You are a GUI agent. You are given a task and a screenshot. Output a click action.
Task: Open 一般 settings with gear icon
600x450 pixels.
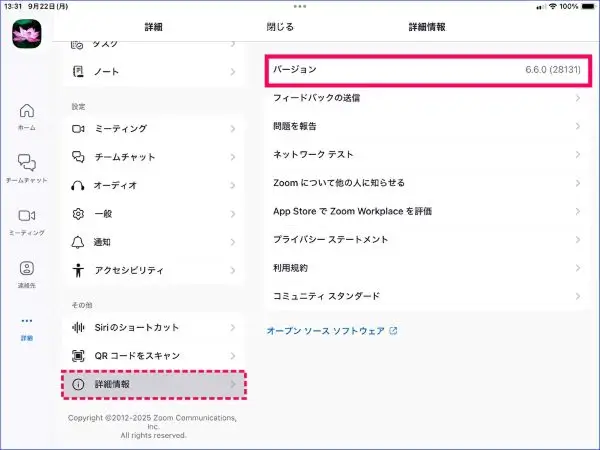(153, 214)
